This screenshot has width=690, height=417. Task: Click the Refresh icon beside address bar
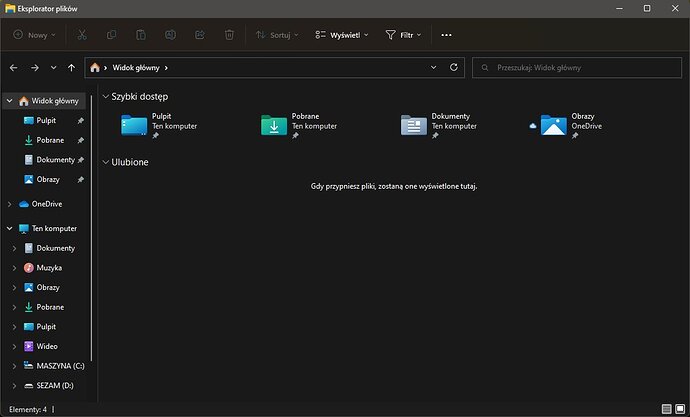click(x=454, y=68)
